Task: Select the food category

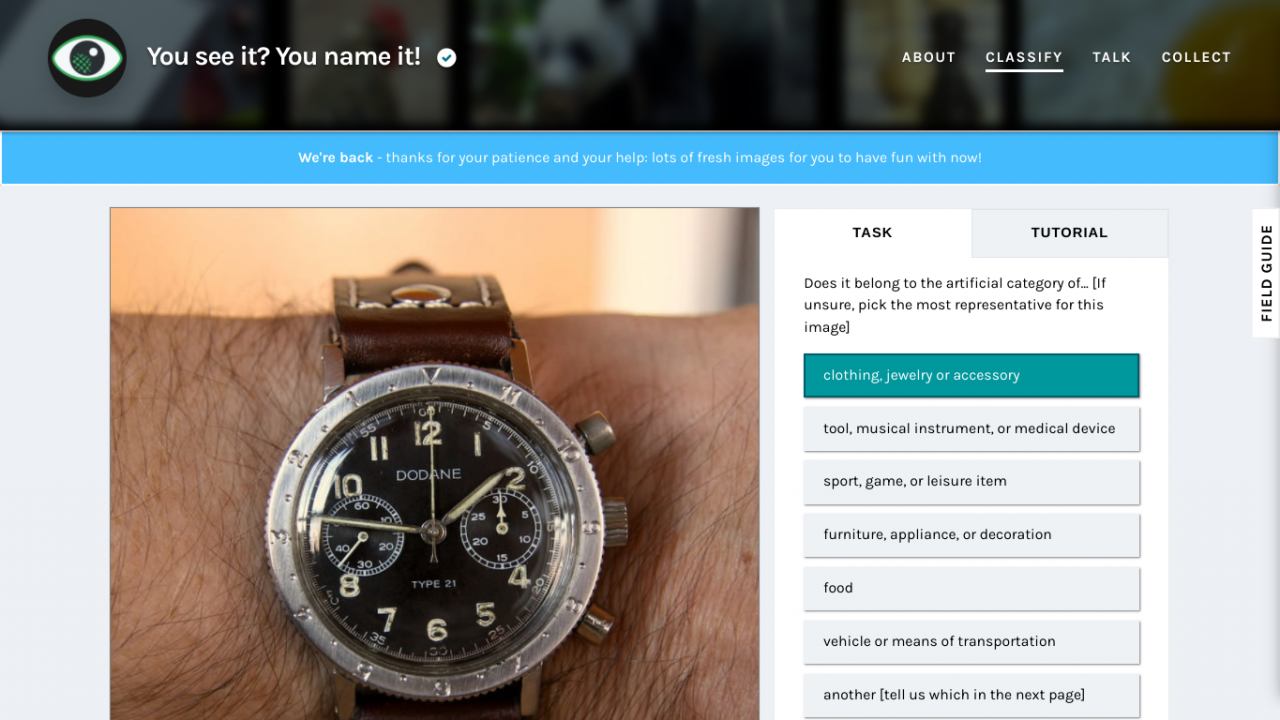Action: point(971,588)
